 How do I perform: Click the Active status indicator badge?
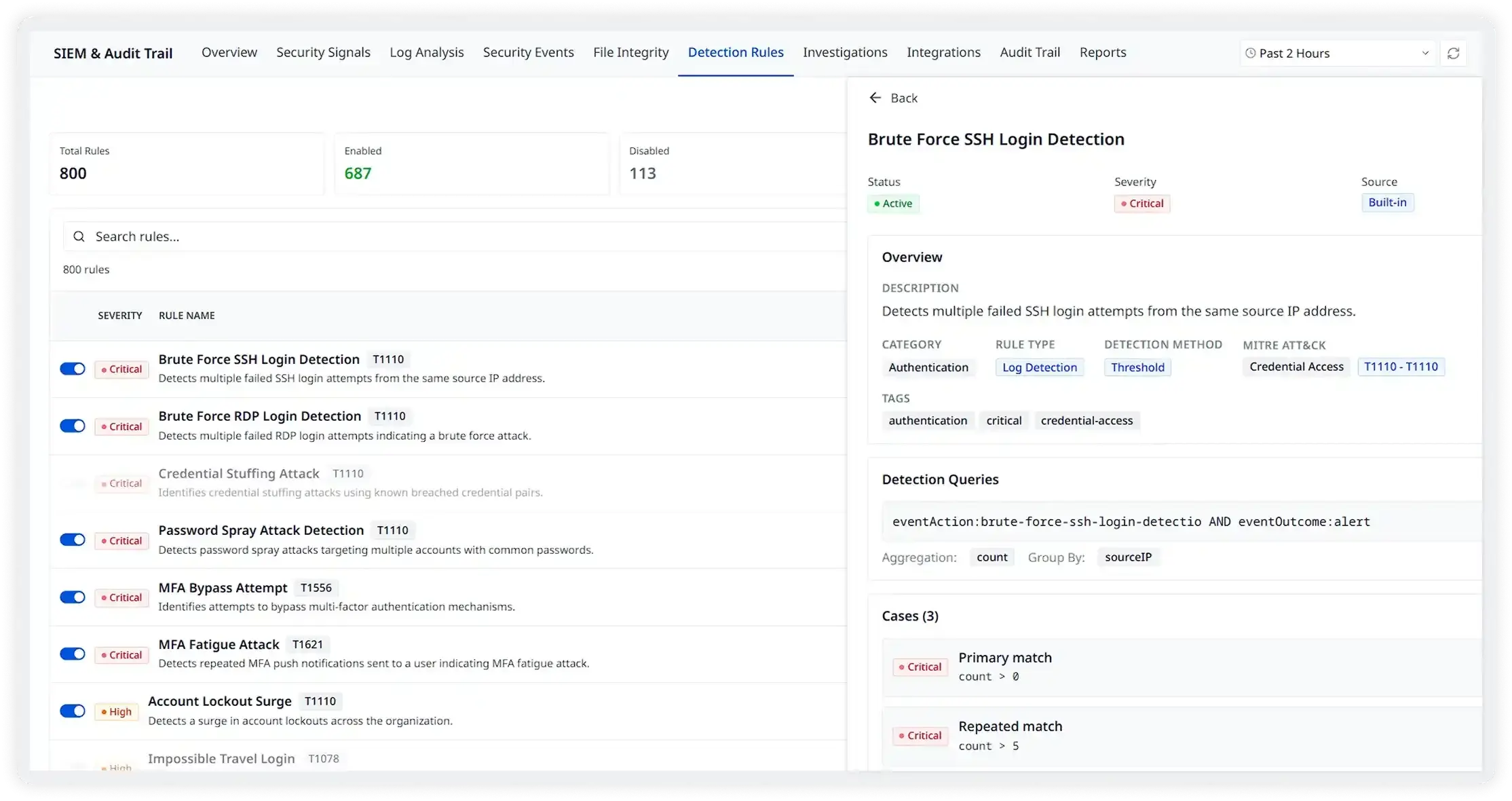[x=893, y=204]
